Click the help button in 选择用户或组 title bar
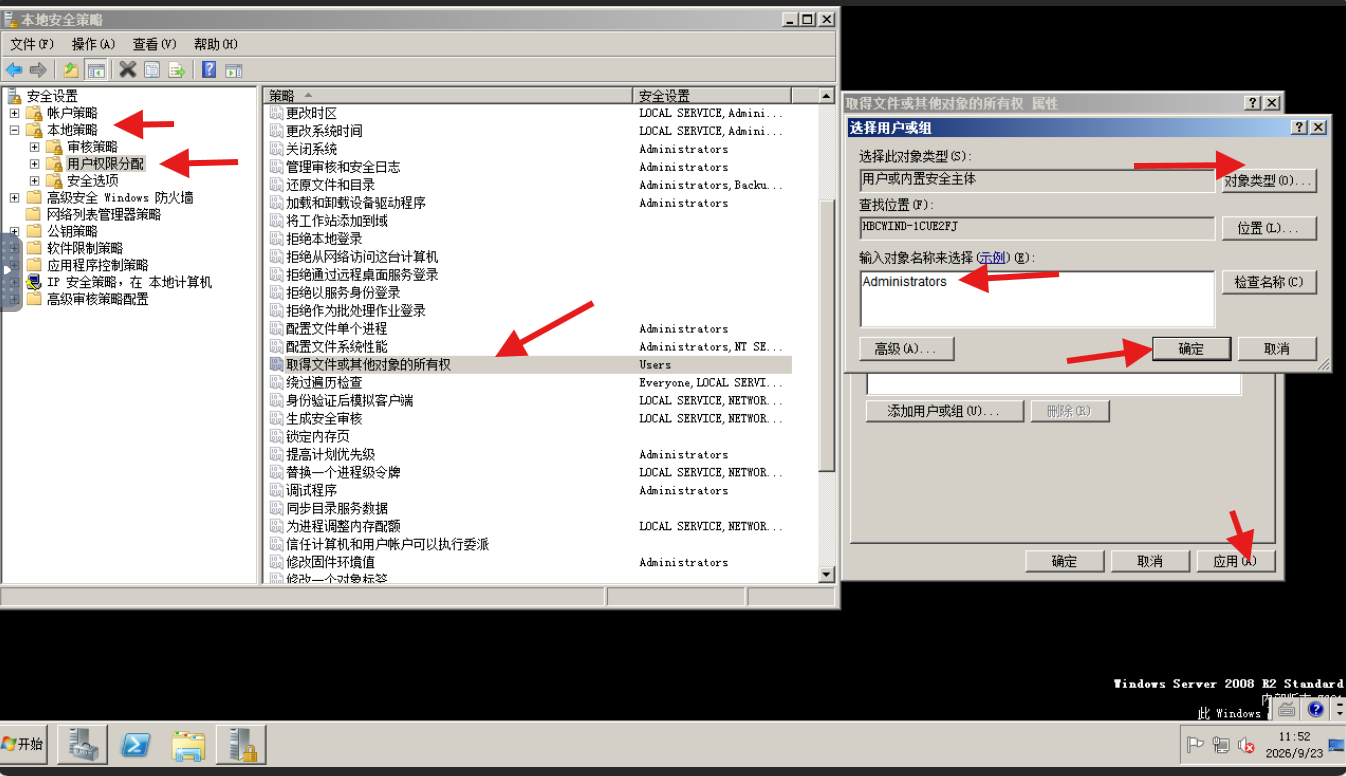Image resolution: width=1346 pixels, height=776 pixels. click(1298, 128)
